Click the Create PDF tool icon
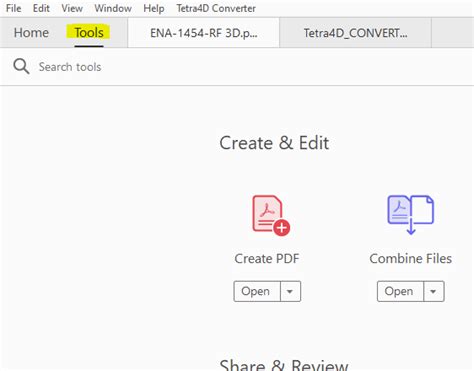Screen dimensions: 474x371 click(x=271, y=215)
